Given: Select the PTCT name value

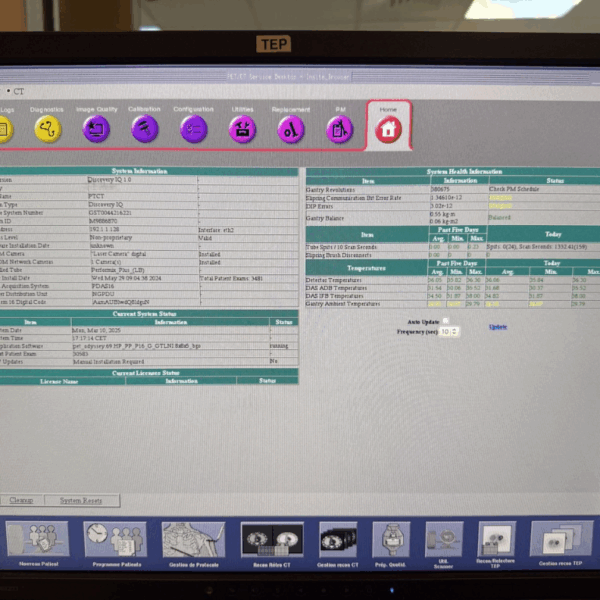Looking at the screenshot, I should 142,196.
